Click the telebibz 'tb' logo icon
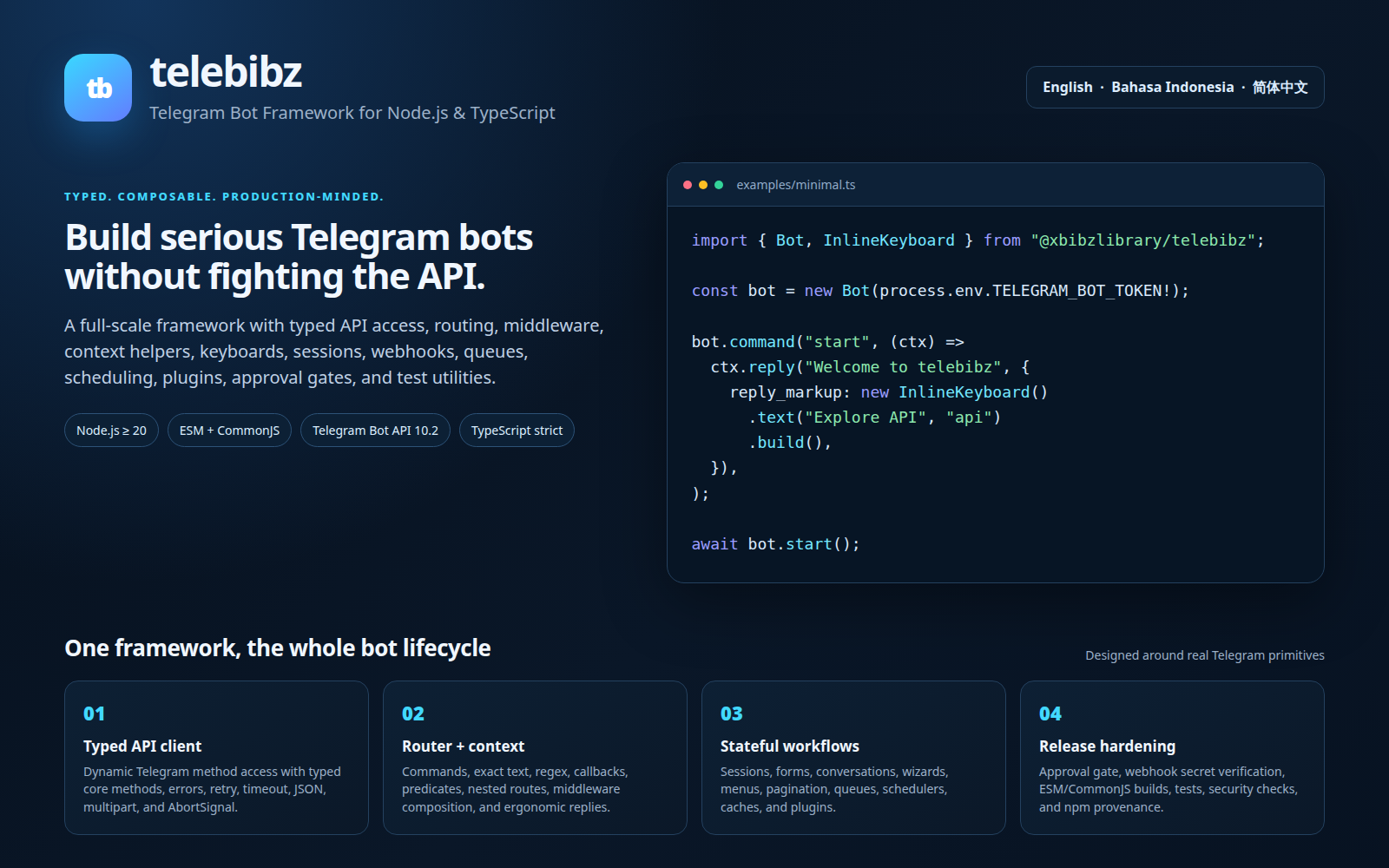1389x868 pixels. 98,88
